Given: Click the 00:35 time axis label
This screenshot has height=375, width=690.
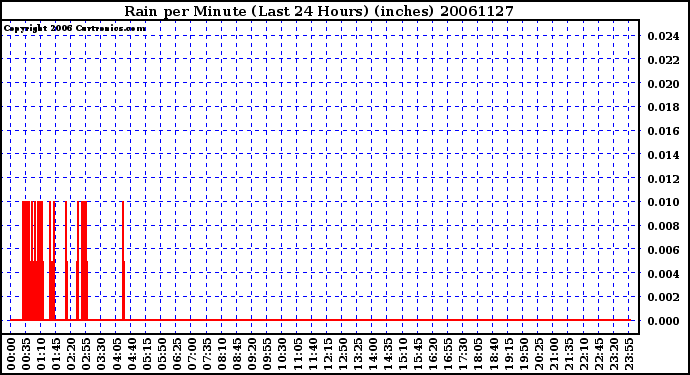Looking at the screenshot, I should pyautogui.click(x=26, y=354).
